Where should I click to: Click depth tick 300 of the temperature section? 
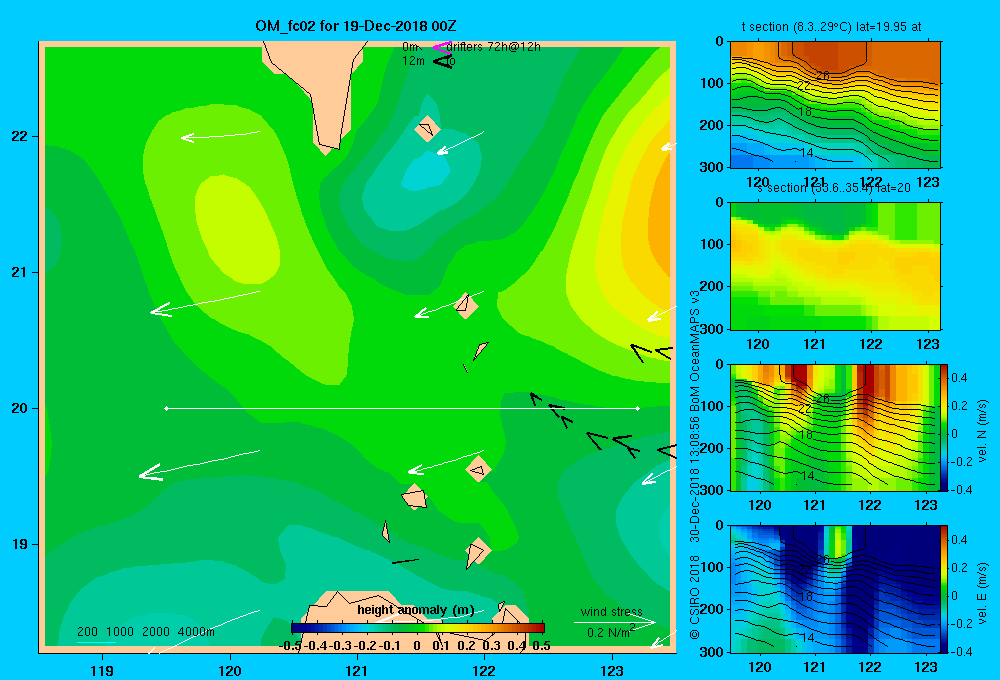coord(712,167)
